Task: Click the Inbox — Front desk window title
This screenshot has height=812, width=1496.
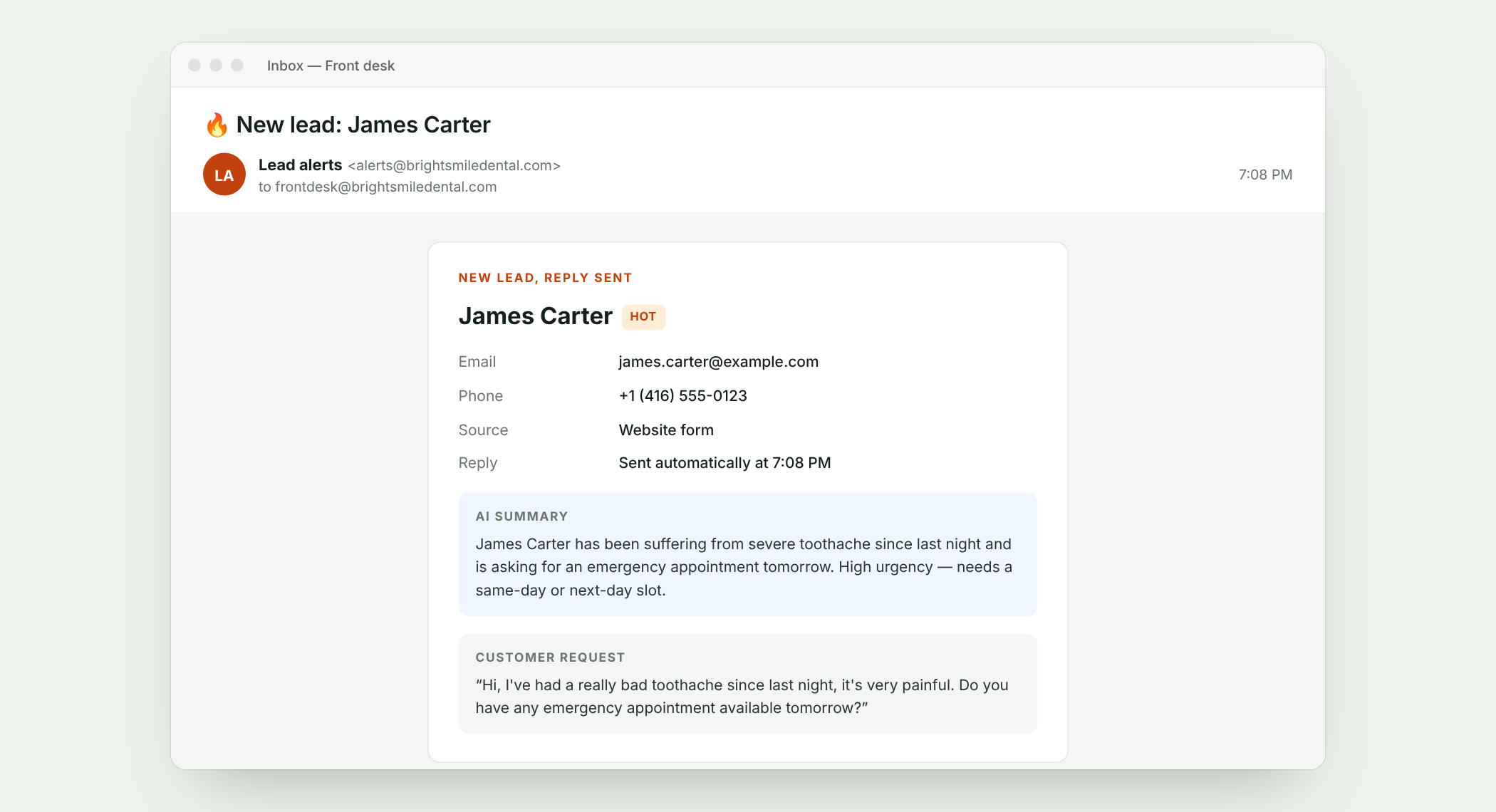Action: pos(331,66)
